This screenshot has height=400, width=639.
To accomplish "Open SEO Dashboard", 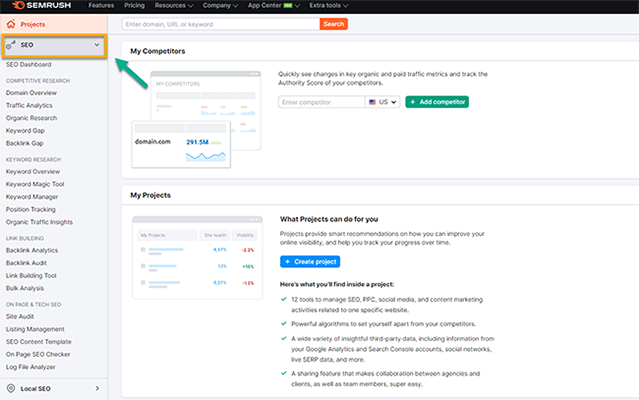I will click(x=29, y=64).
